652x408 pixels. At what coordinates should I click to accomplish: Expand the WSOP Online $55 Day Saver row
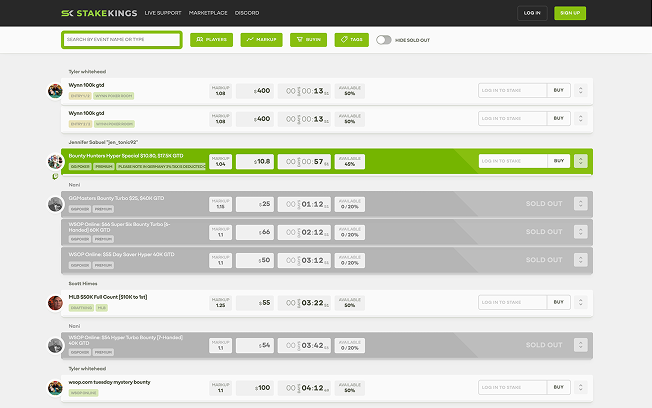click(580, 260)
